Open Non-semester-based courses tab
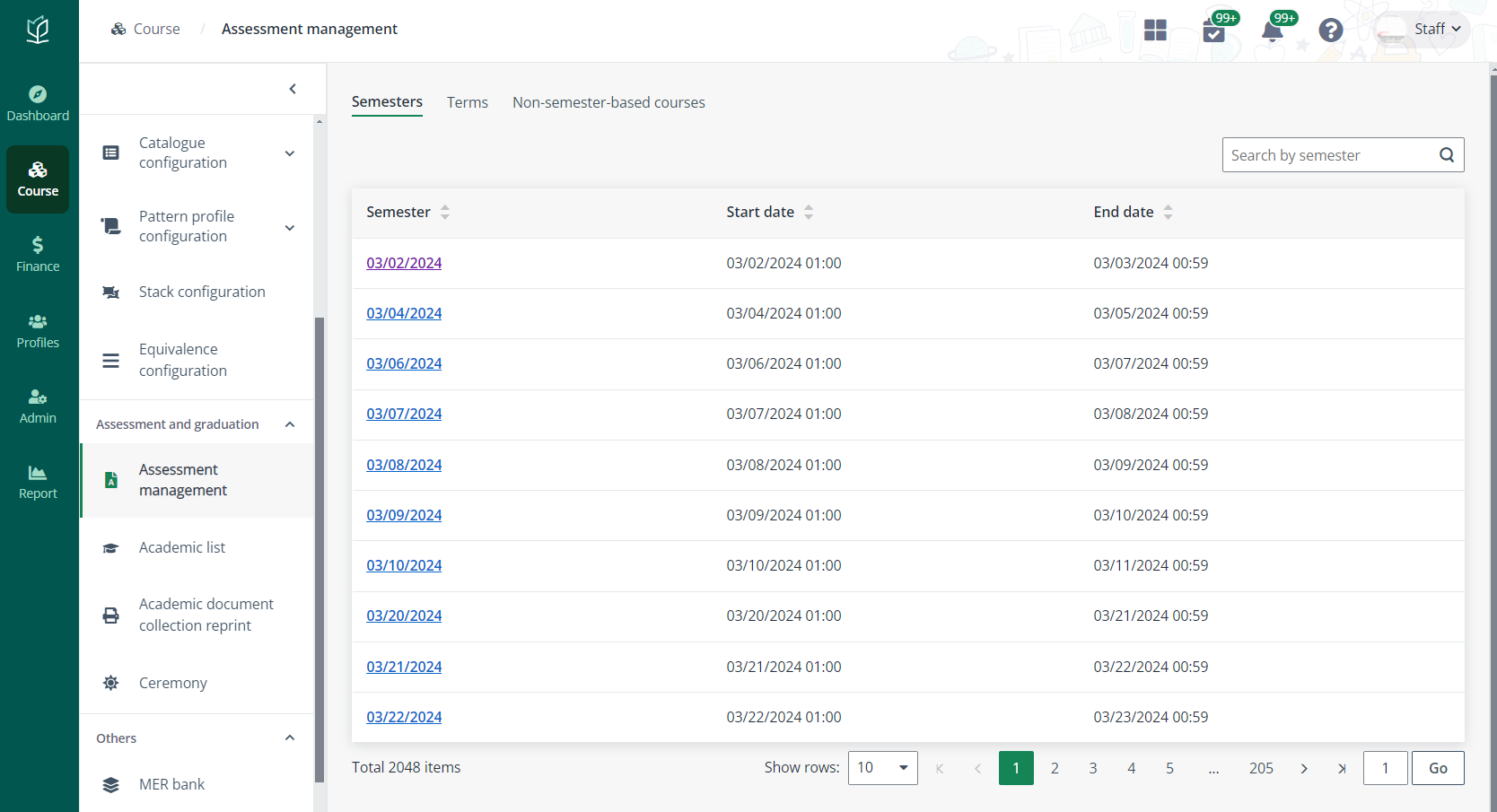Image resolution: width=1497 pixels, height=812 pixels. (x=608, y=102)
